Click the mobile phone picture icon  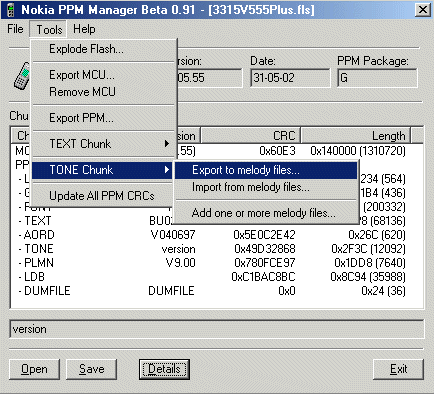(x=21, y=76)
